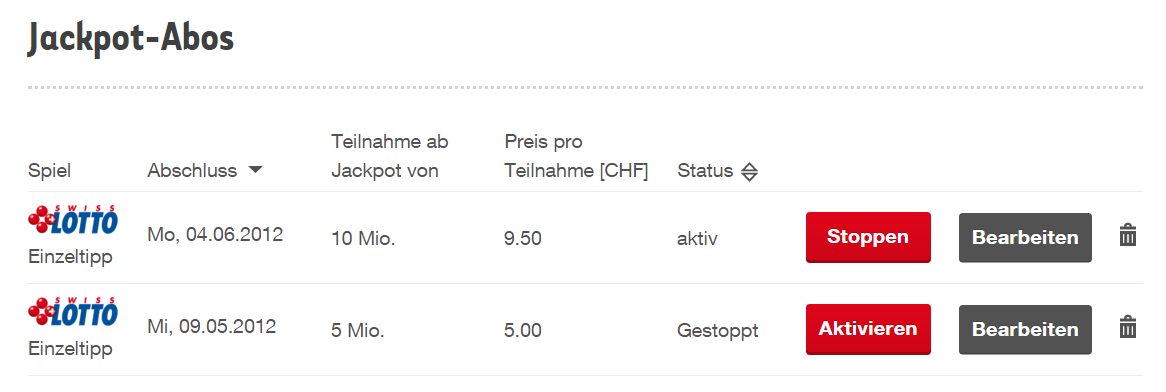Click the Preis pro Teilnahme column header

point(576,156)
